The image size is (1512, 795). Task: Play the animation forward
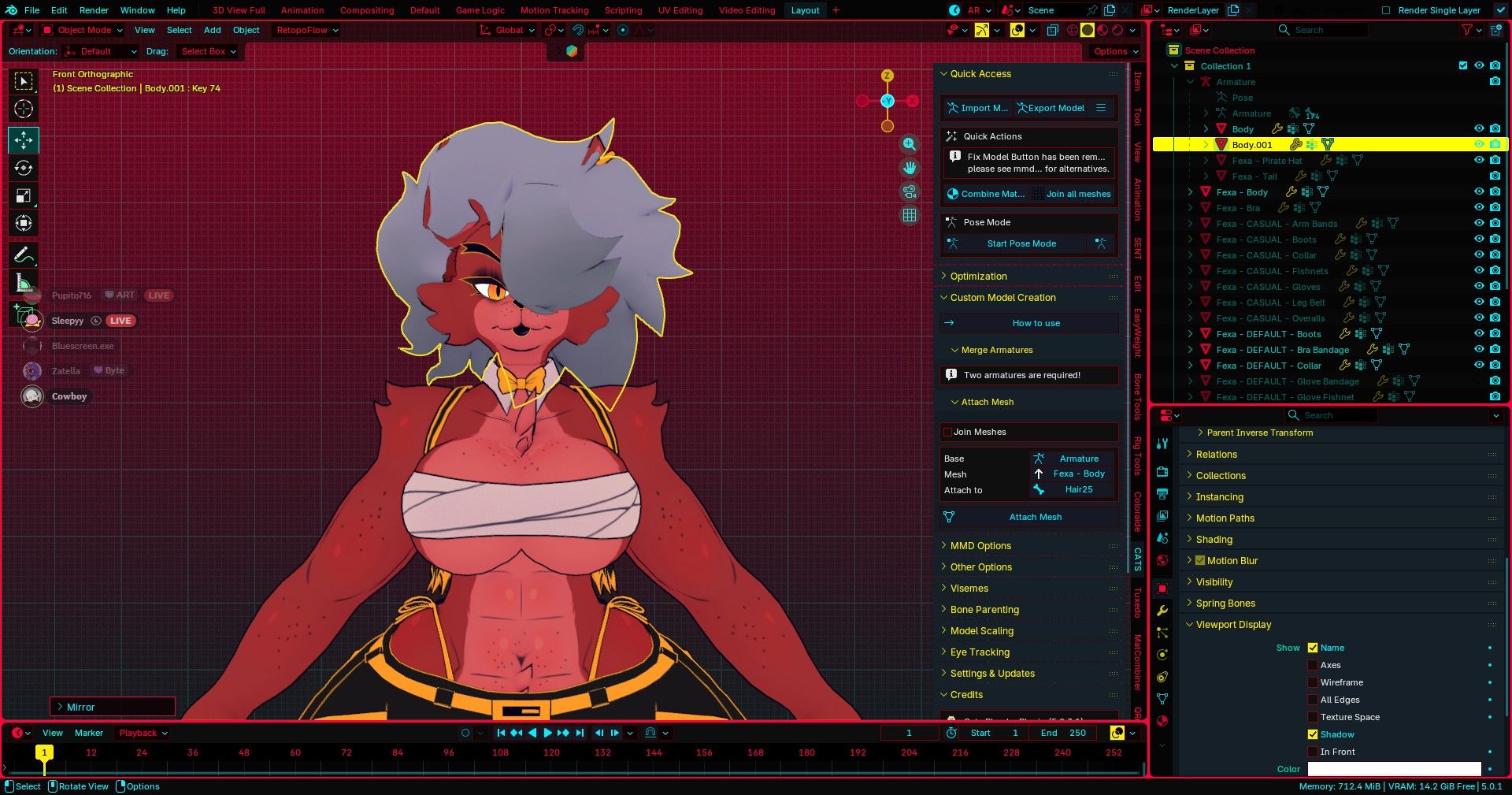point(548,733)
